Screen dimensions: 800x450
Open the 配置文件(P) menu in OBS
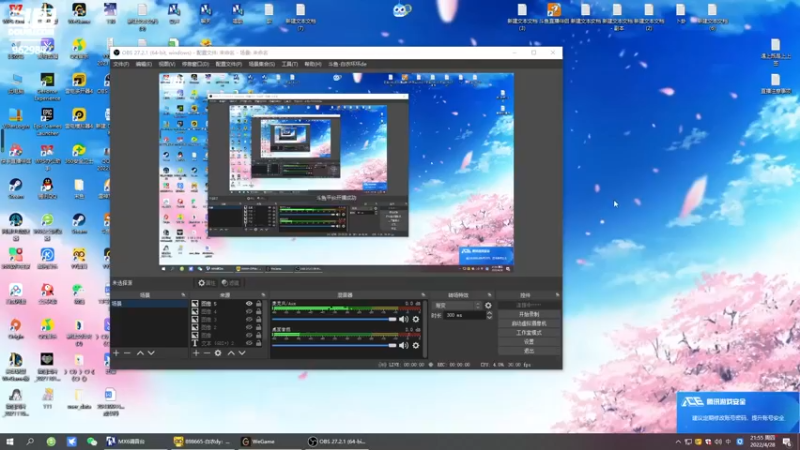pos(229,64)
